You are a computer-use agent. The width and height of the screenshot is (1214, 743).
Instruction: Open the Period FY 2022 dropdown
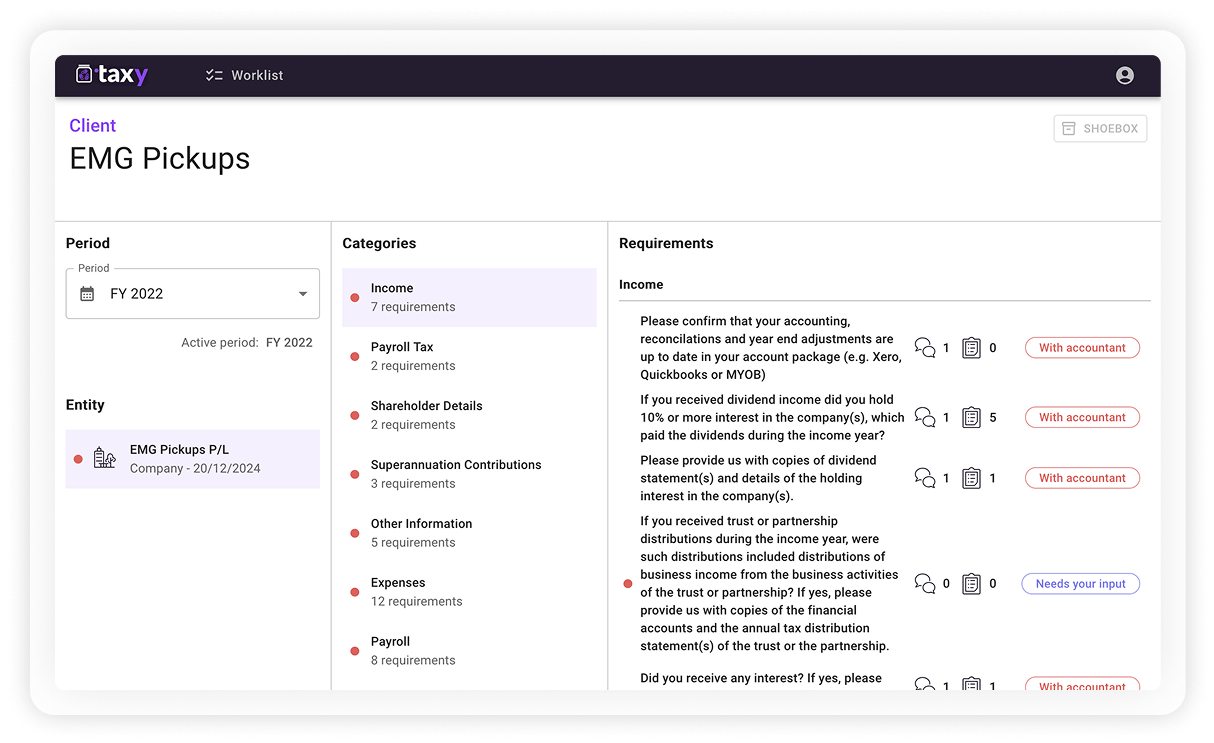click(x=193, y=294)
